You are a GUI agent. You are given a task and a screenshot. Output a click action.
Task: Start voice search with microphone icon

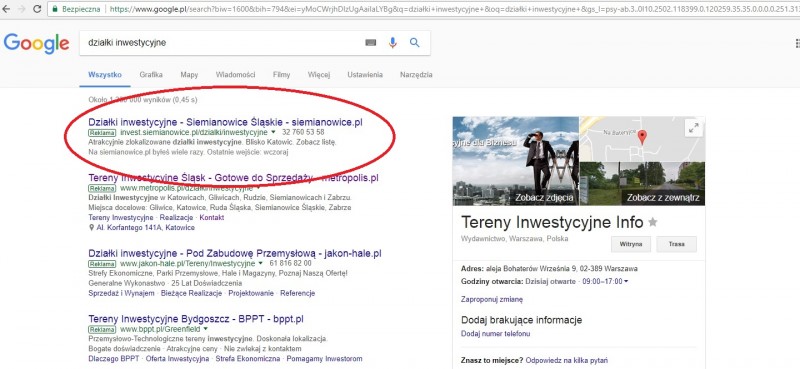tap(392, 43)
